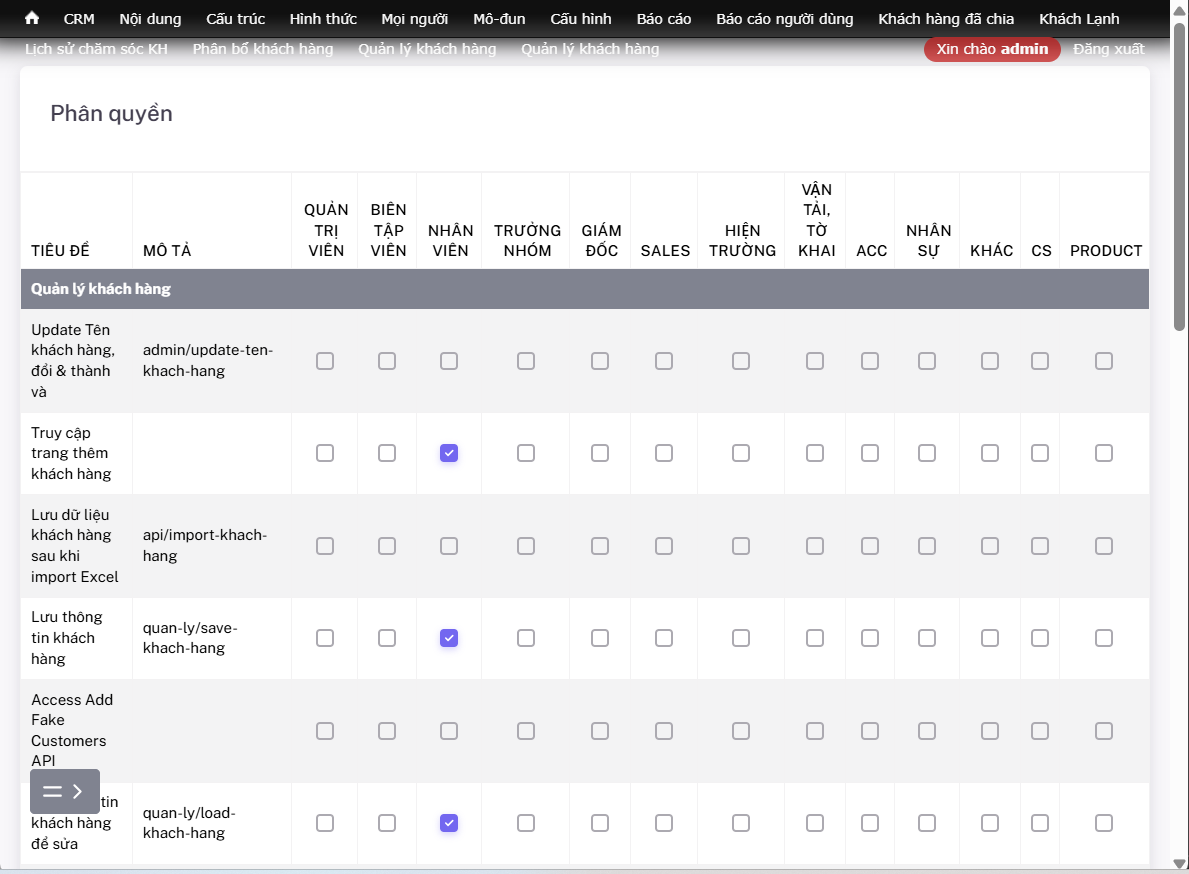Open Phân bổ khách hàng link

[x=263, y=49]
